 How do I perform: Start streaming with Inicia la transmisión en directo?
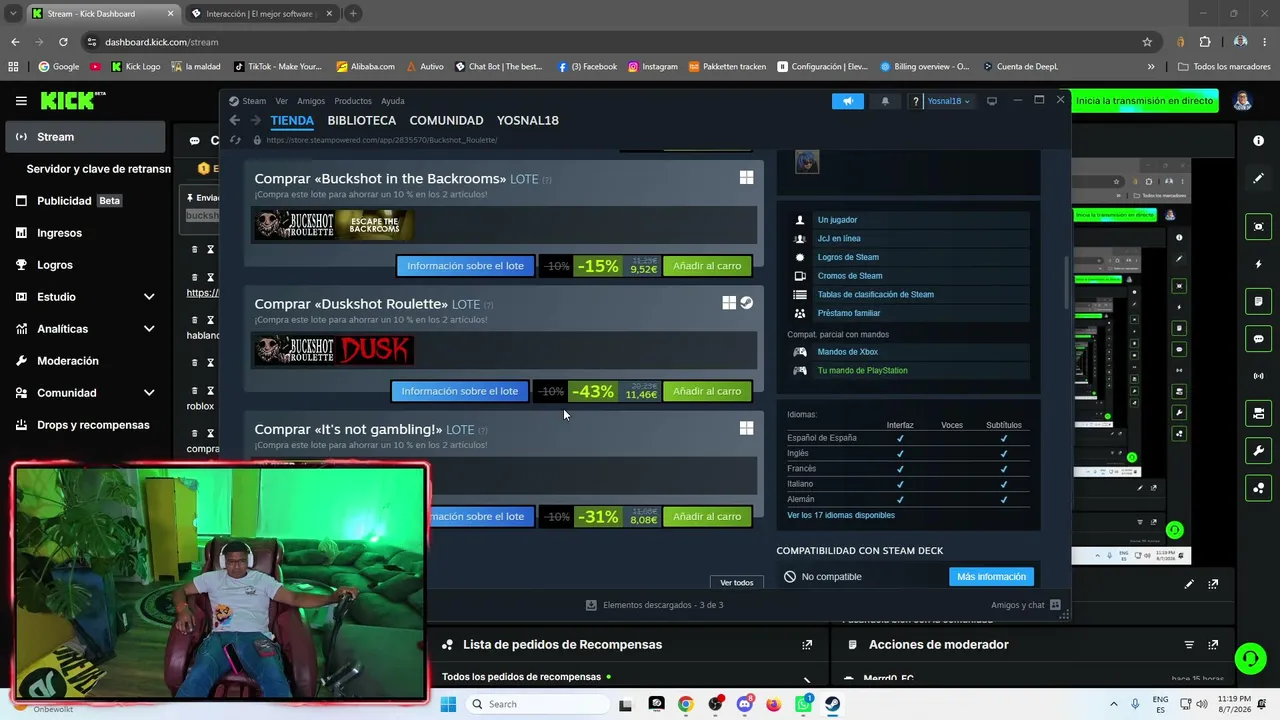[x=1145, y=101]
